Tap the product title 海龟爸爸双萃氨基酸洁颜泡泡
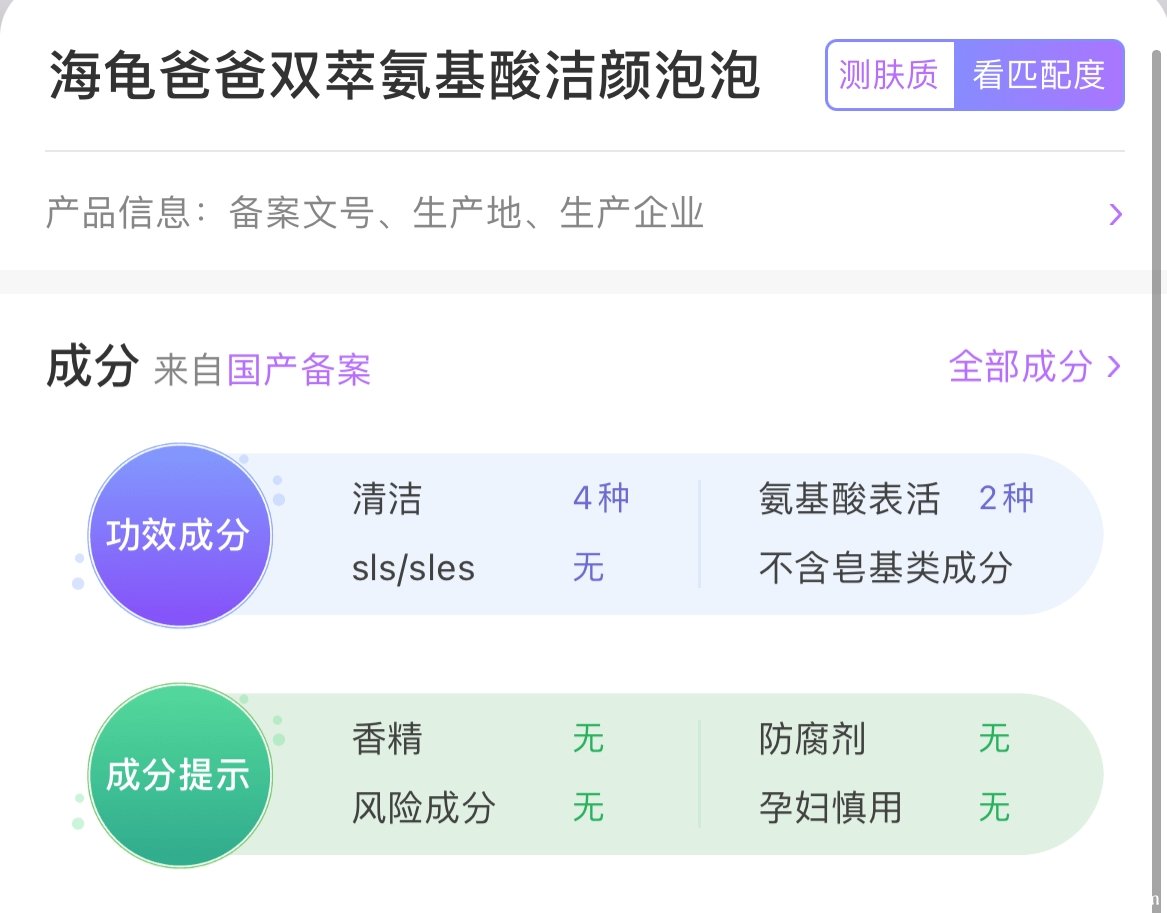This screenshot has height=913, width=1167. click(404, 77)
